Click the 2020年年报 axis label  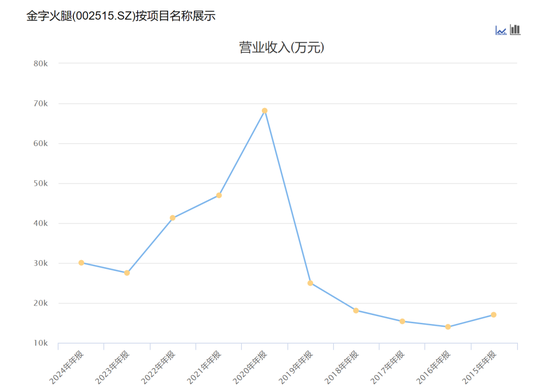(x=250, y=367)
